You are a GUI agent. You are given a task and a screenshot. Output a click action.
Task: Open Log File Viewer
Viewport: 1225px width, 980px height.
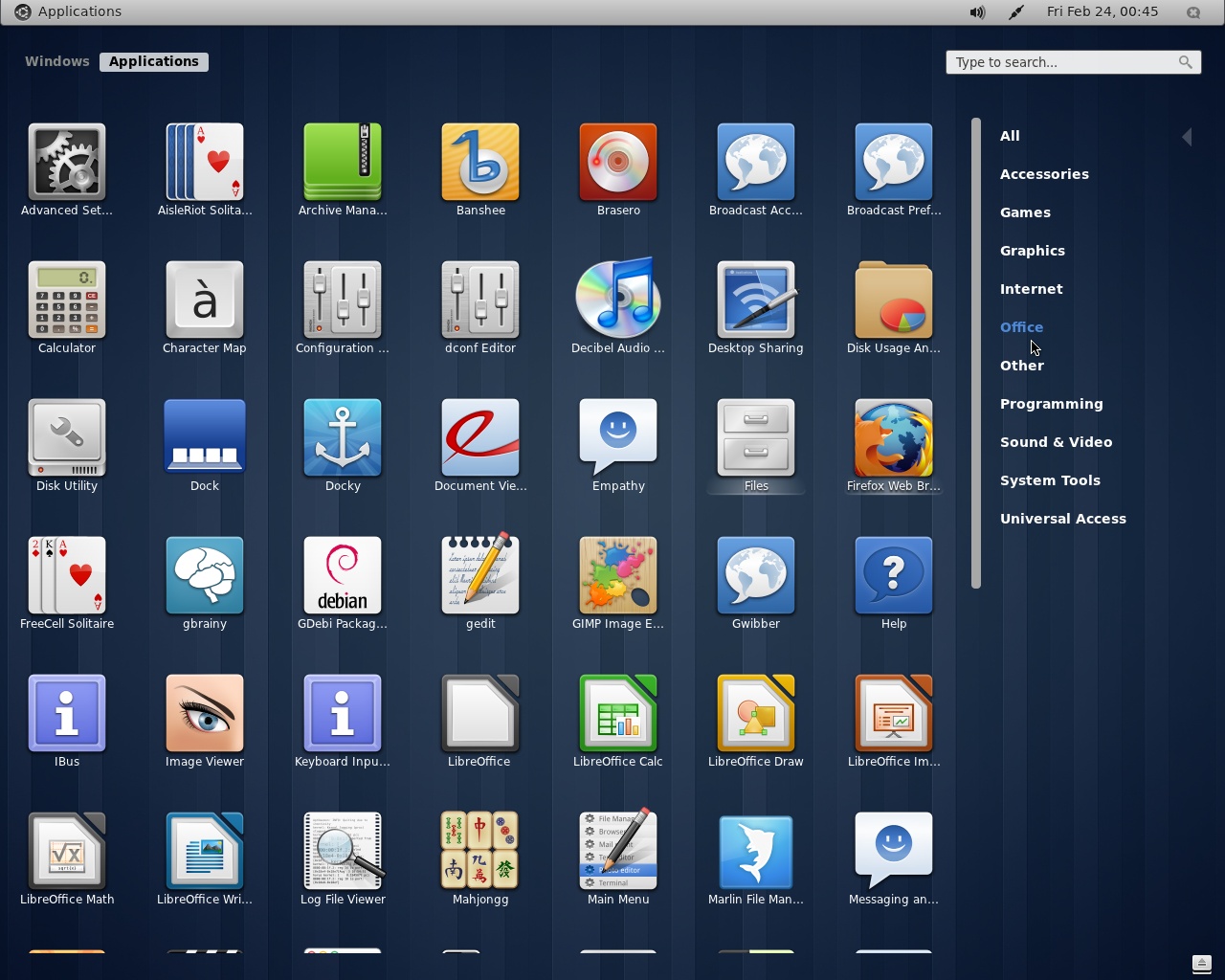[x=343, y=859]
